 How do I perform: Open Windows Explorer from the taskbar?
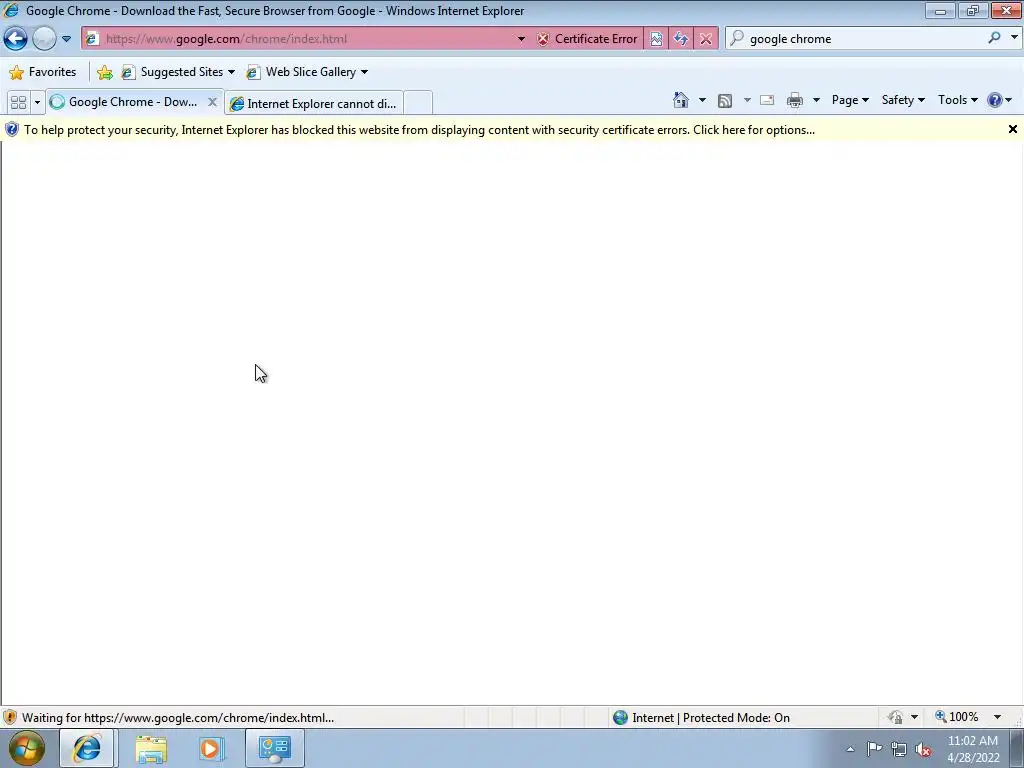[151, 748]
